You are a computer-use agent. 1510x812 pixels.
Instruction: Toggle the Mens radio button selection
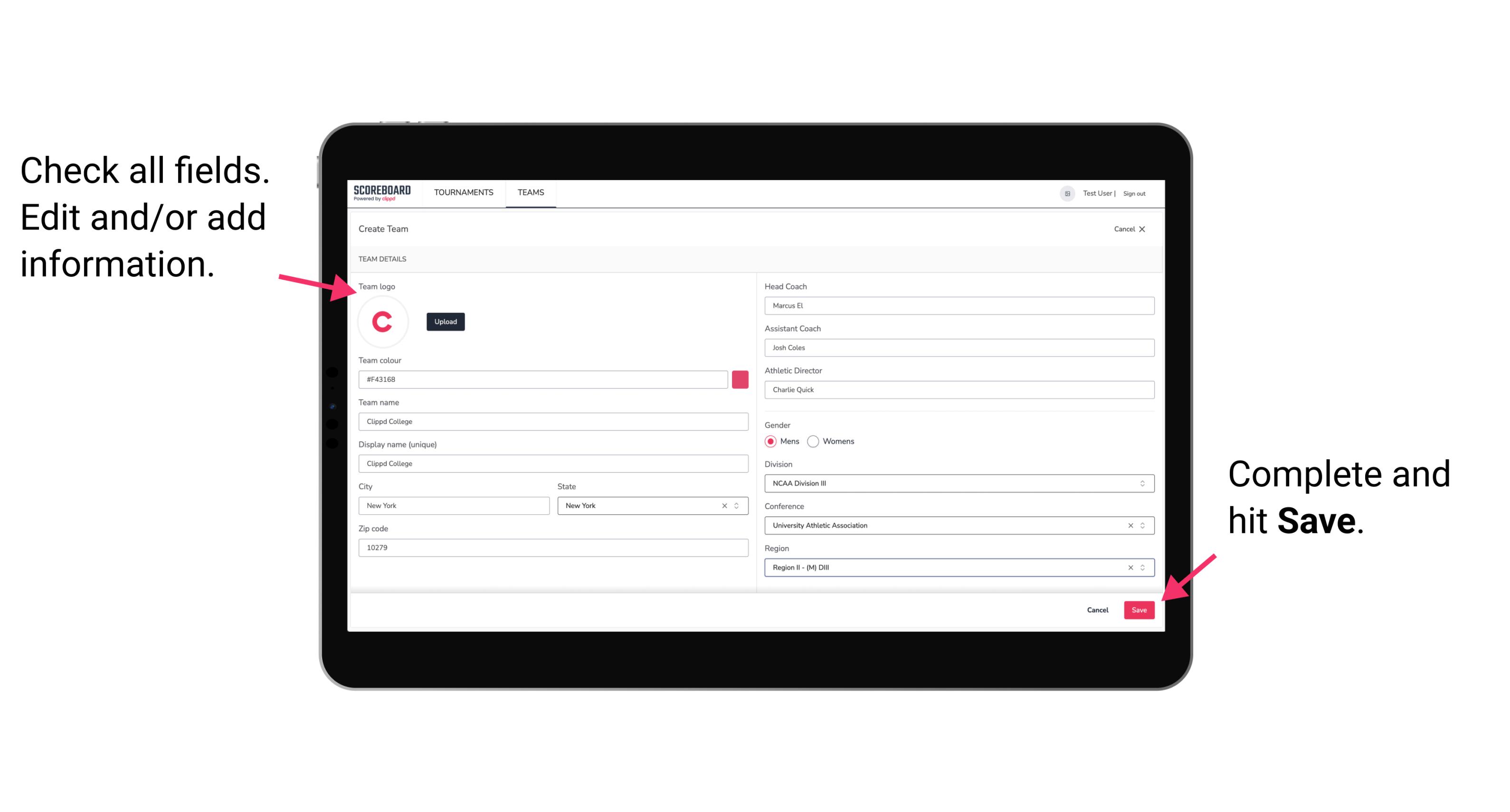pyautogui.click(x=770, y=442)
